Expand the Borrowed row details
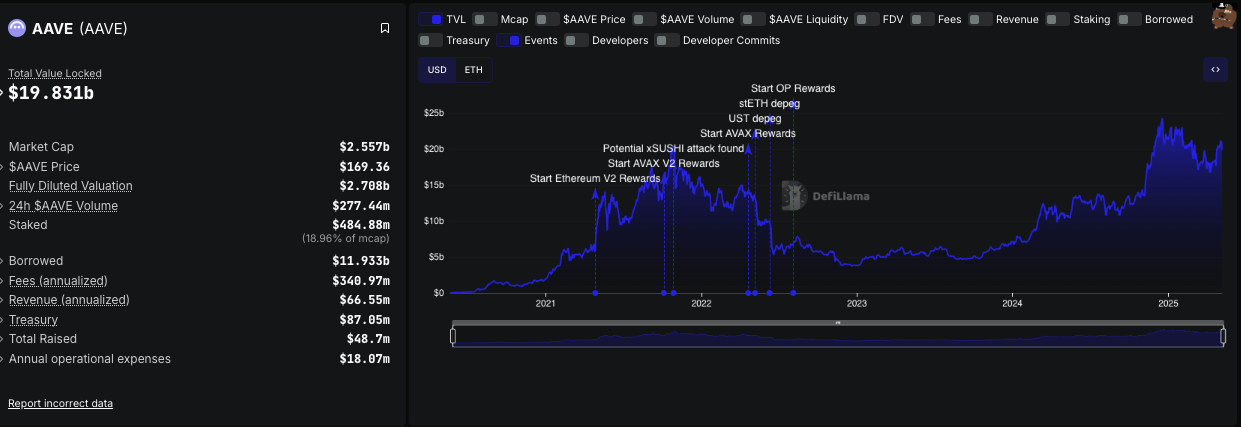The image size is (1241, 427). [x=3, y=261]
